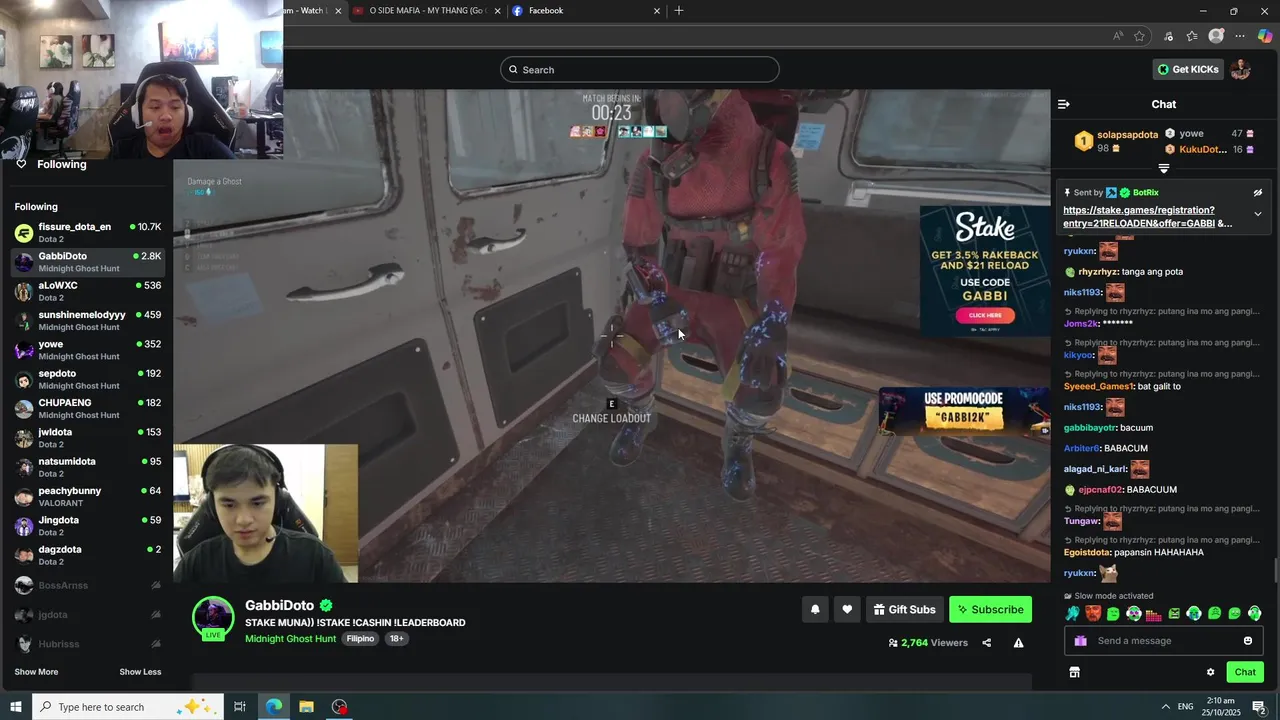Open the browser favorites list
1280x720 pixels.
(1192, 36)
